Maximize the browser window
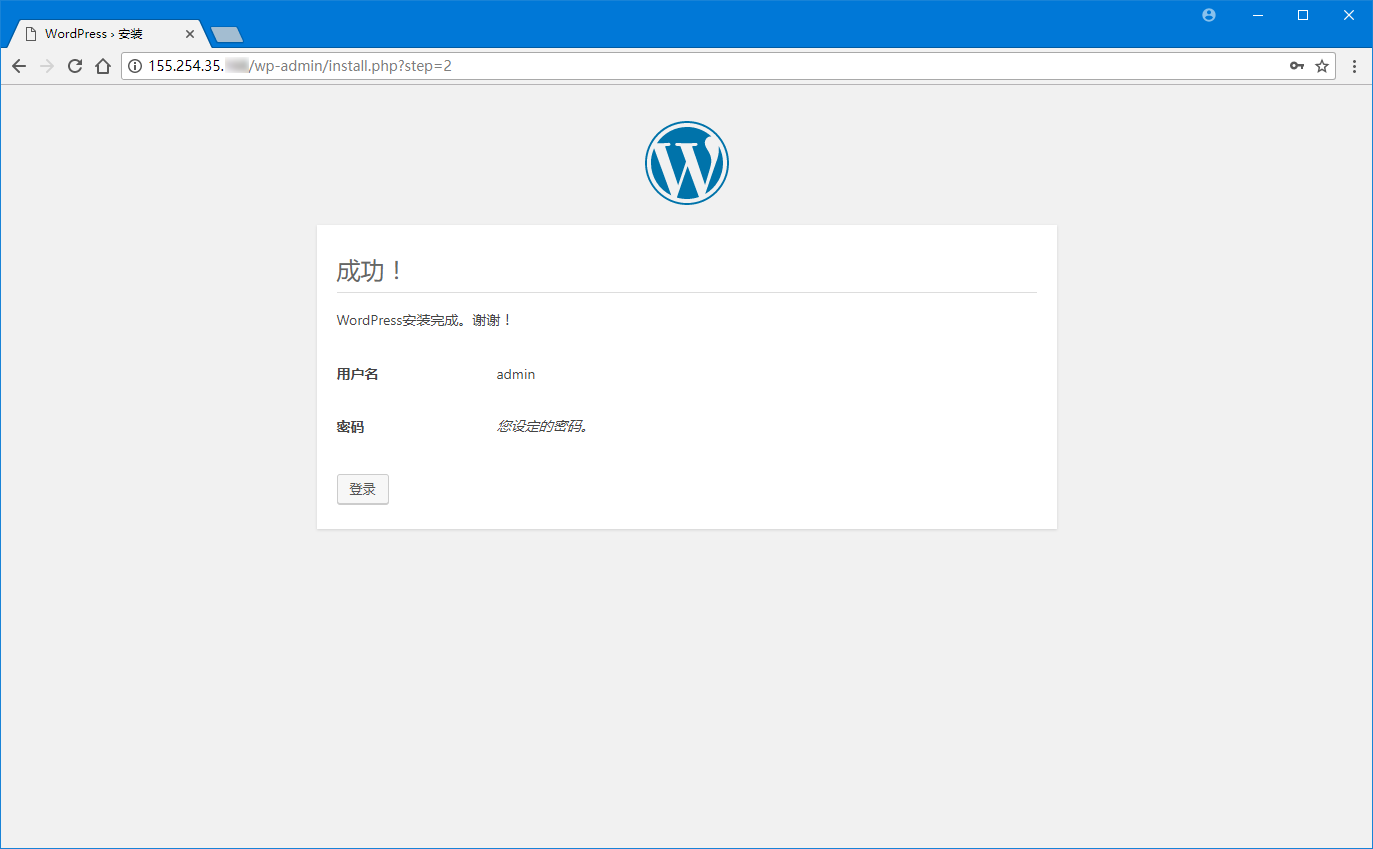 click(x=1303, y=15)
